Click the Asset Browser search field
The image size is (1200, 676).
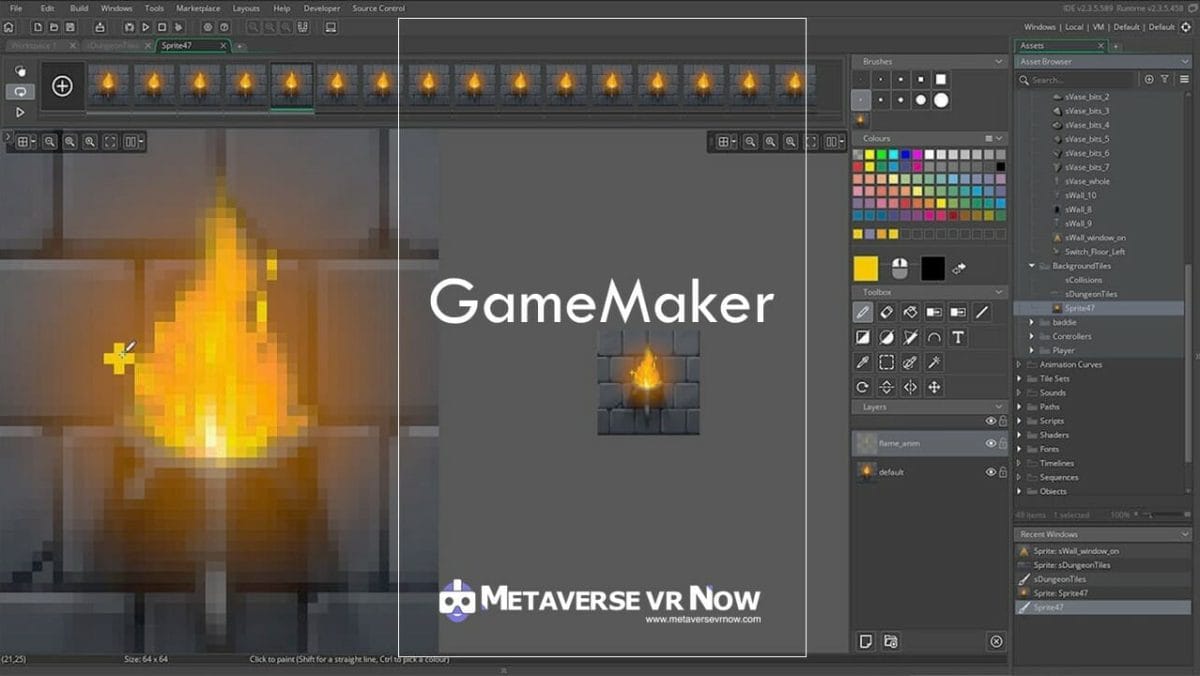pyautogui.click(x=1076, y=79)
